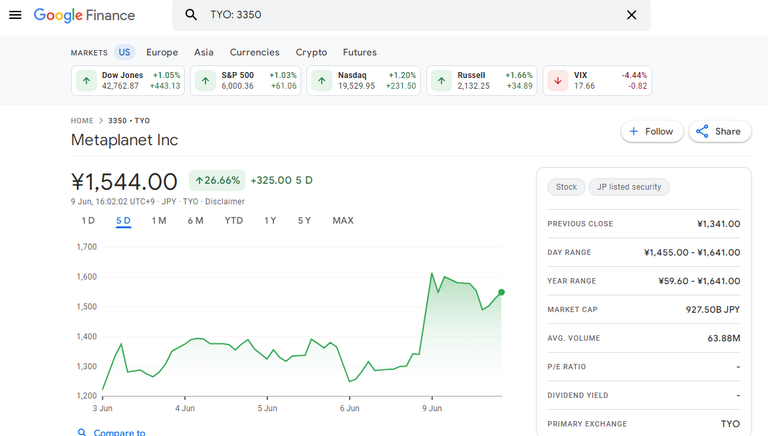Click the S&P 500 up-arrow icon
The height and width of the screenshot is (436, 768).
(x=206, y=81)
